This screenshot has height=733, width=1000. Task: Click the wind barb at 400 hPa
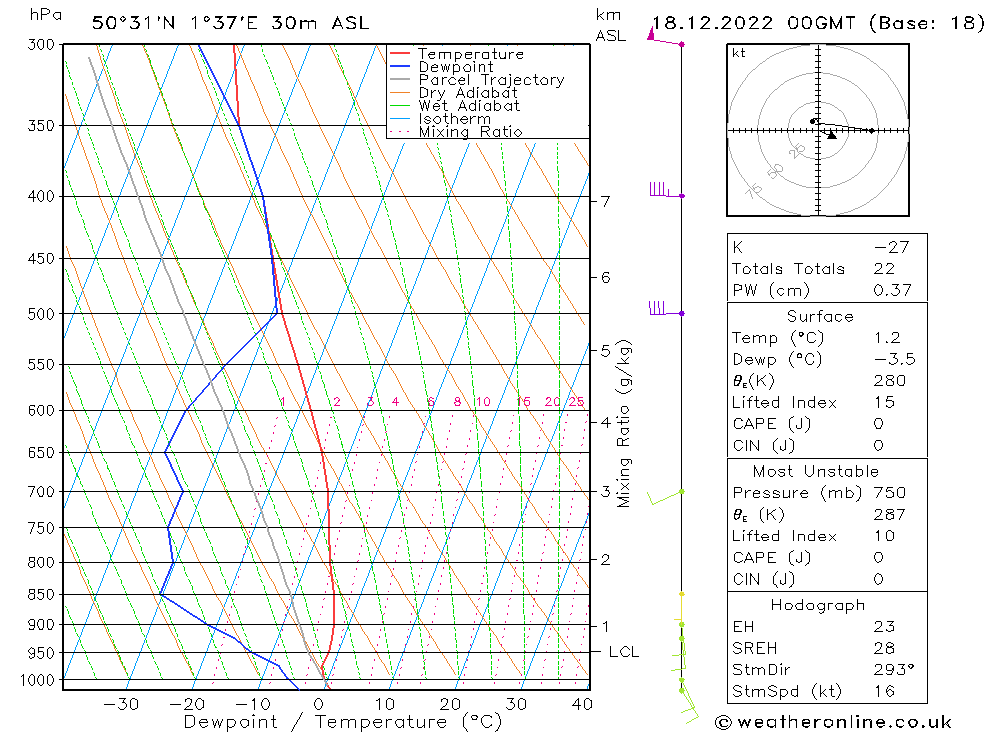[665, 191]
